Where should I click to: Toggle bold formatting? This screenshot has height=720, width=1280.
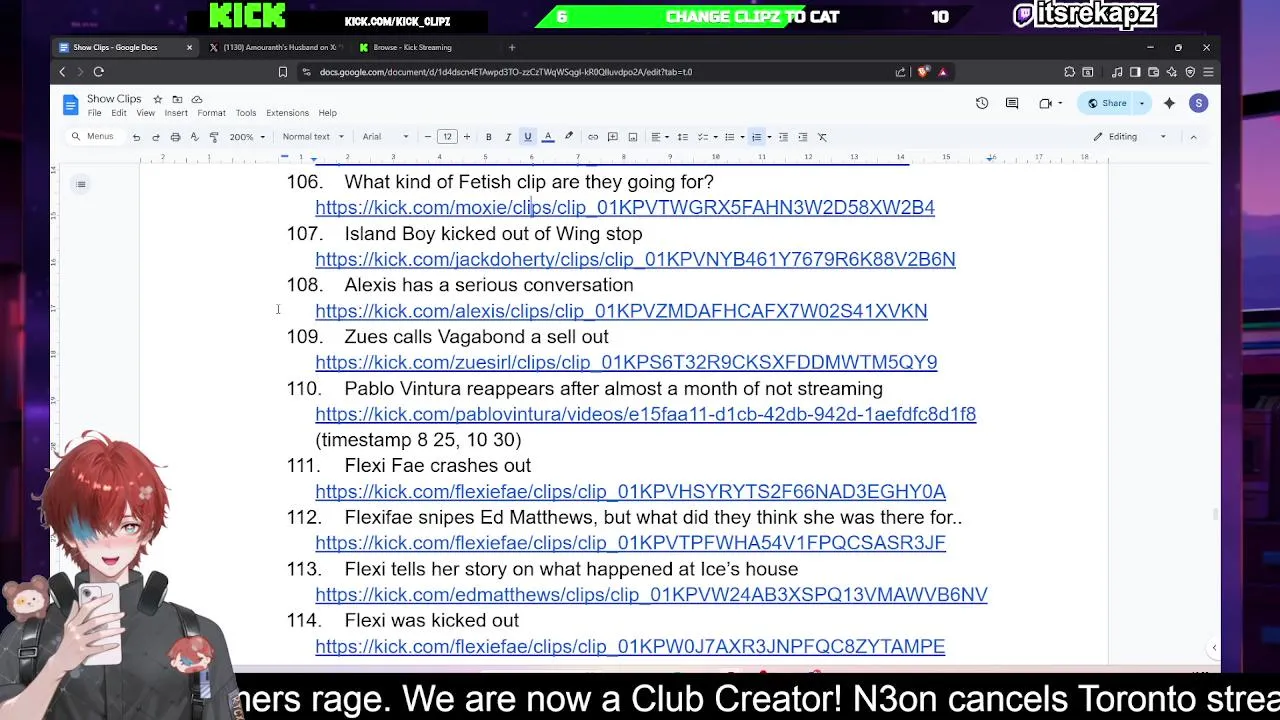(x=488, y=137)
